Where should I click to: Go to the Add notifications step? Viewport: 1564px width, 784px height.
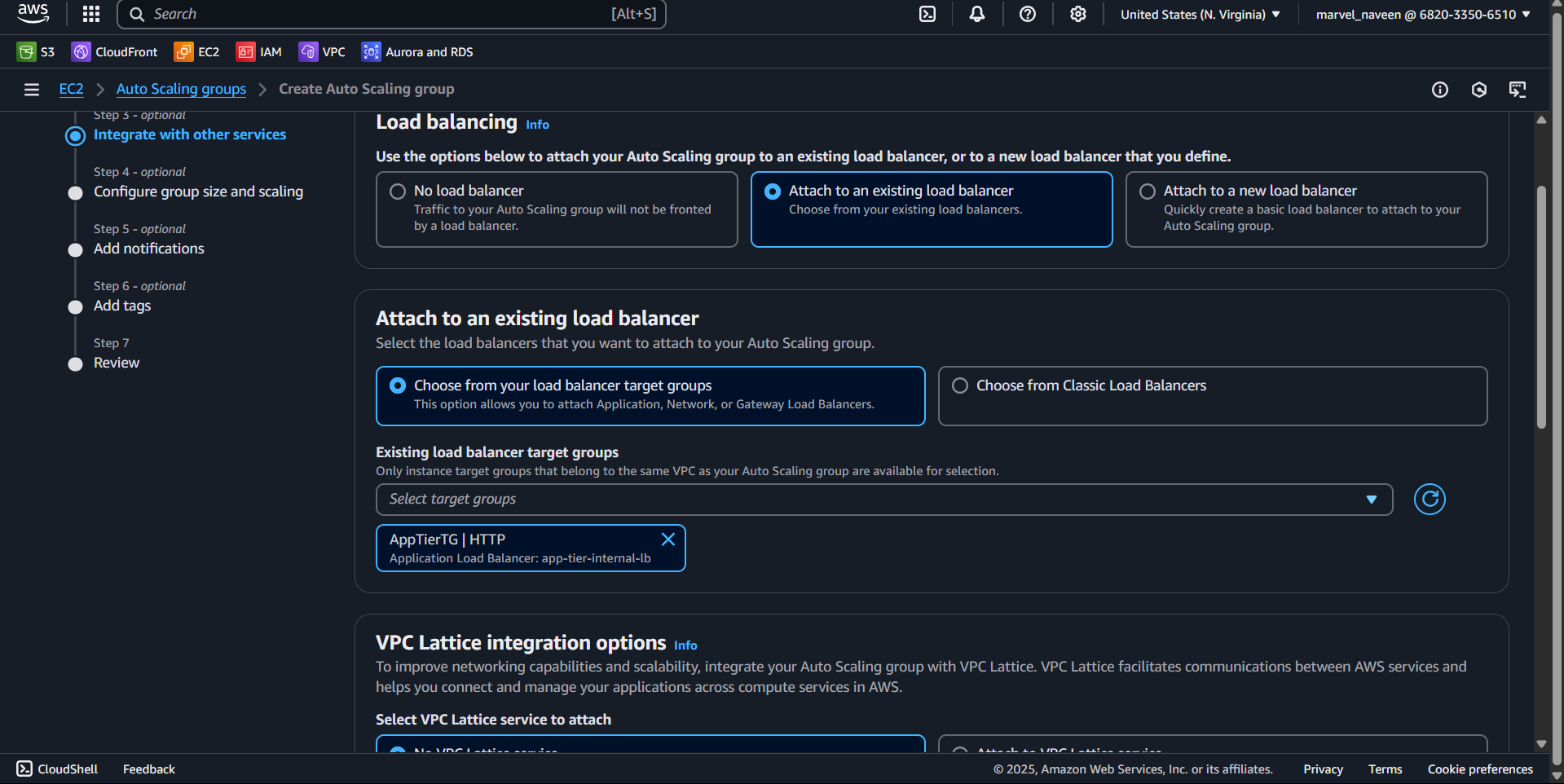[x=149, y=249]
